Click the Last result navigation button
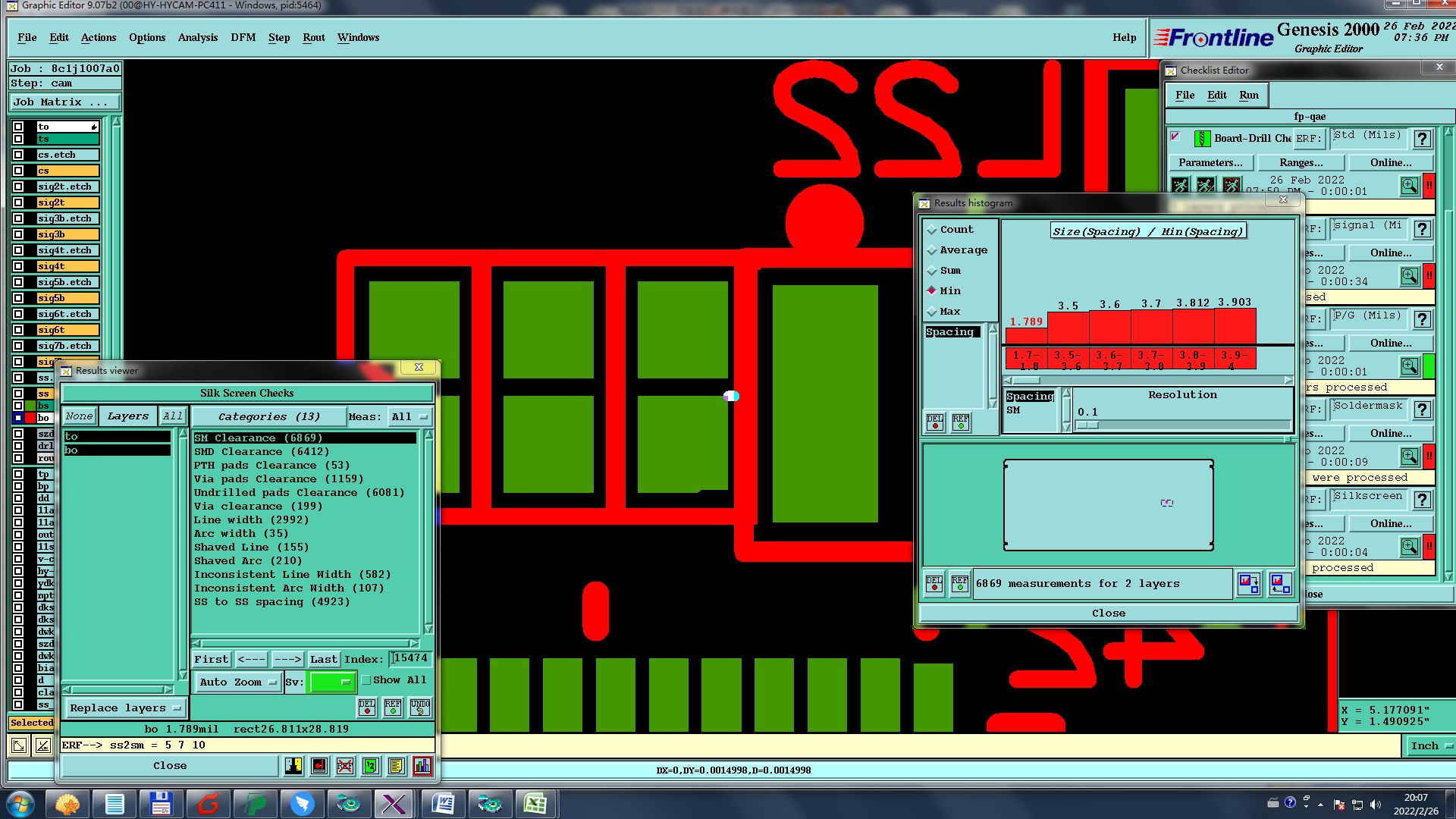1456x819 pixels. pos(323,659)
